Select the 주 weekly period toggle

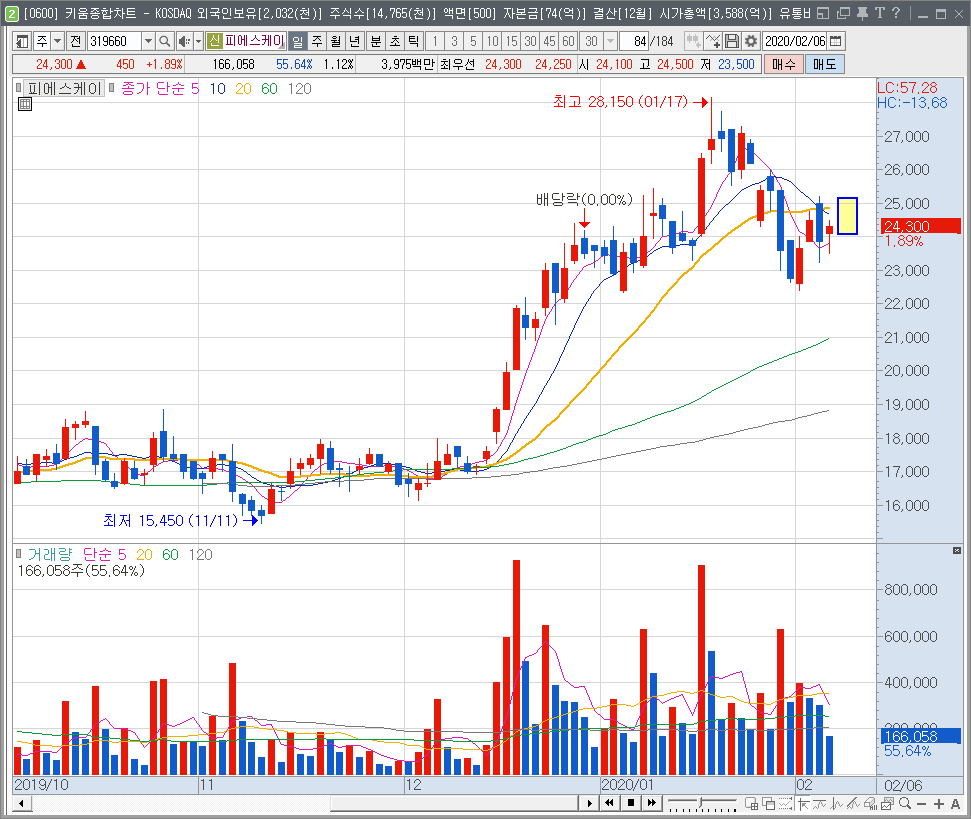(317, 41)
